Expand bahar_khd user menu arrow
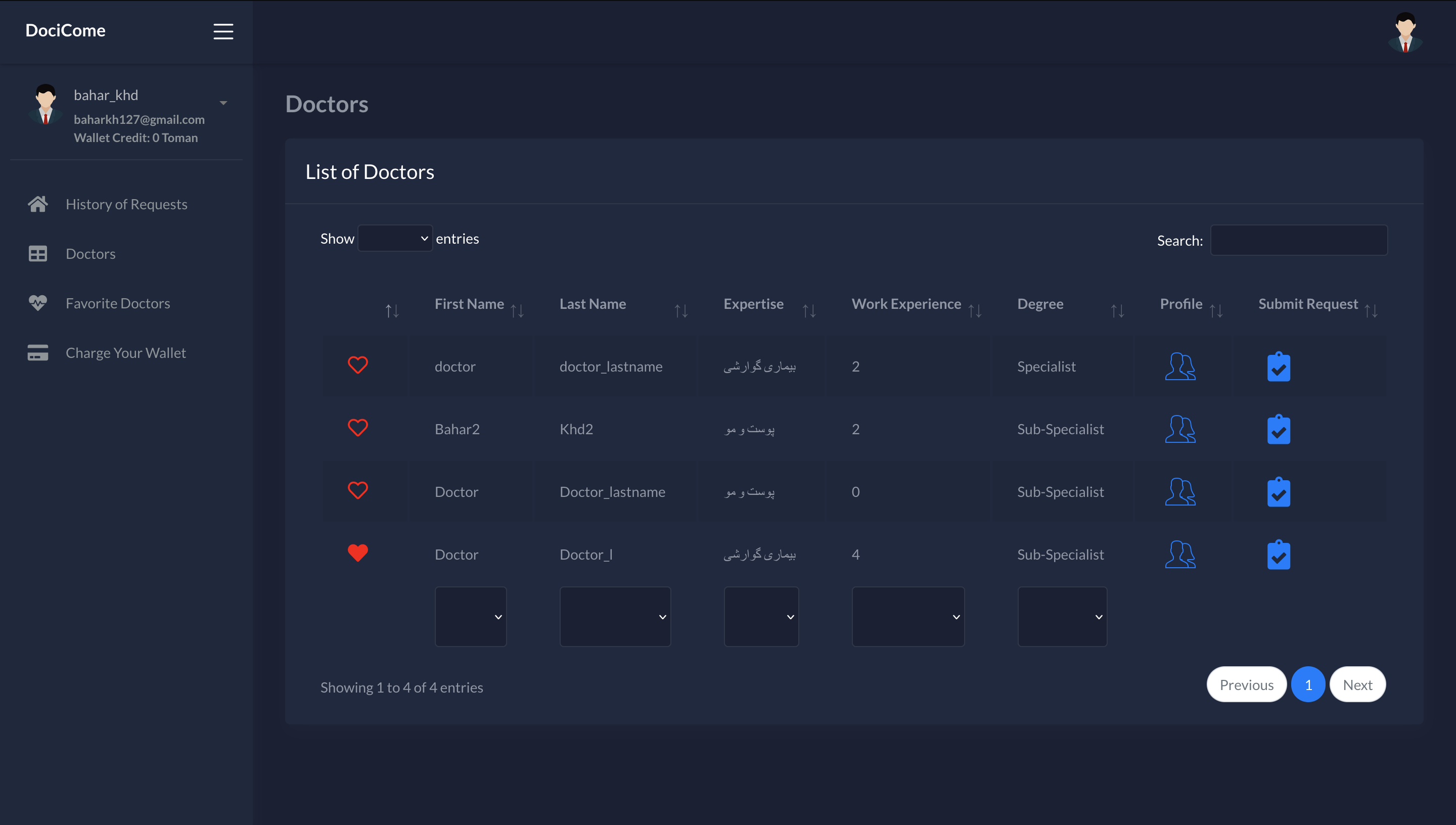 click(223, 103)
